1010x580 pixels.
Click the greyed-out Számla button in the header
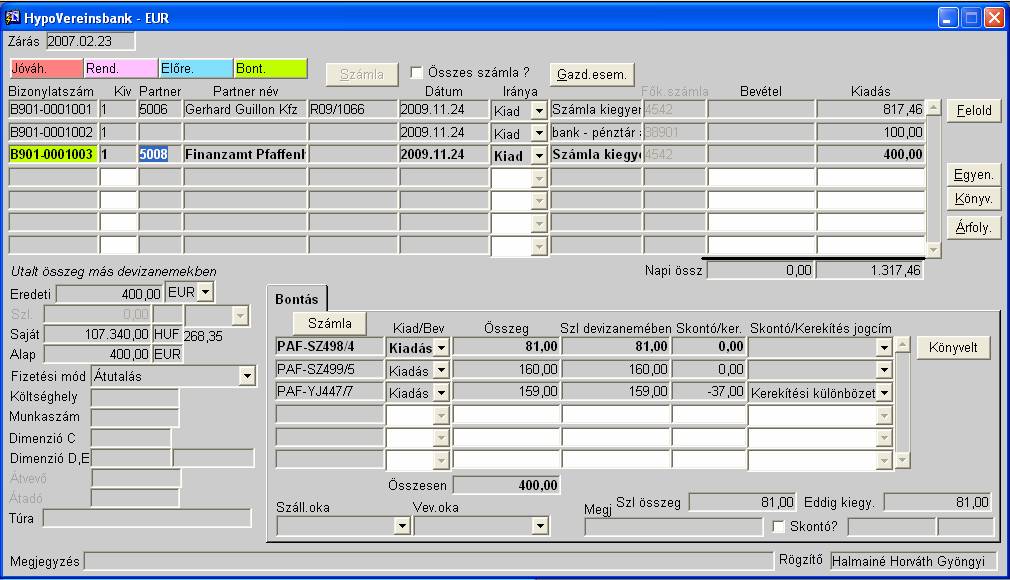tap(361, 74)
